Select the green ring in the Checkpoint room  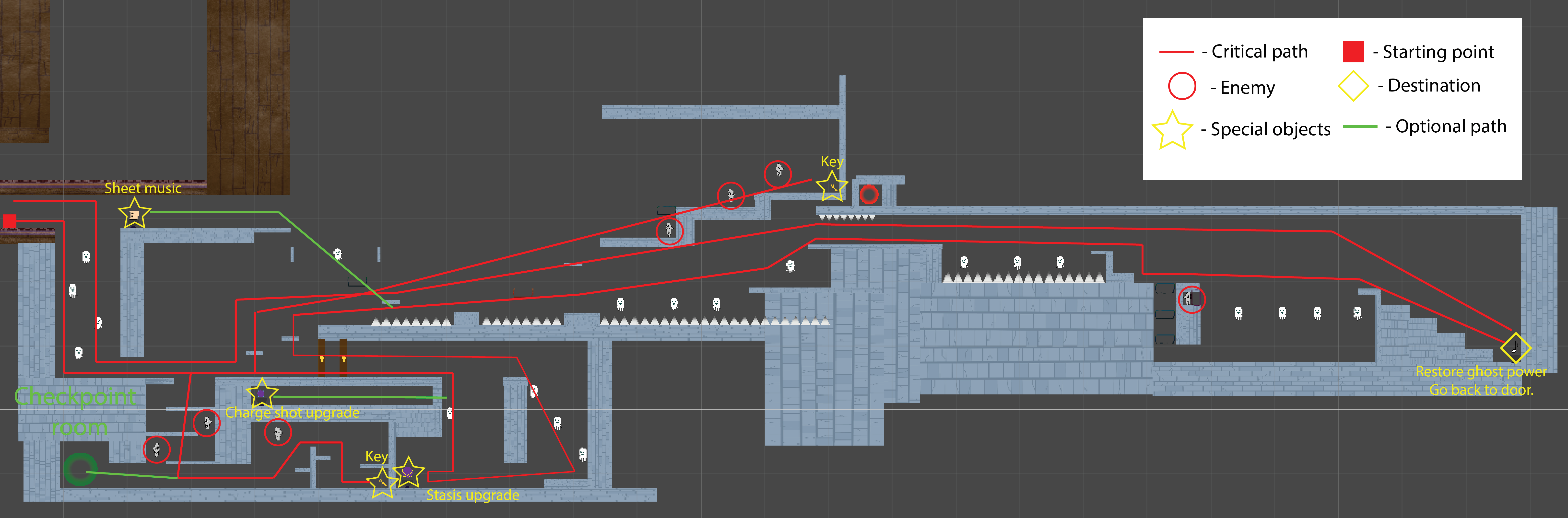(80, 469)
